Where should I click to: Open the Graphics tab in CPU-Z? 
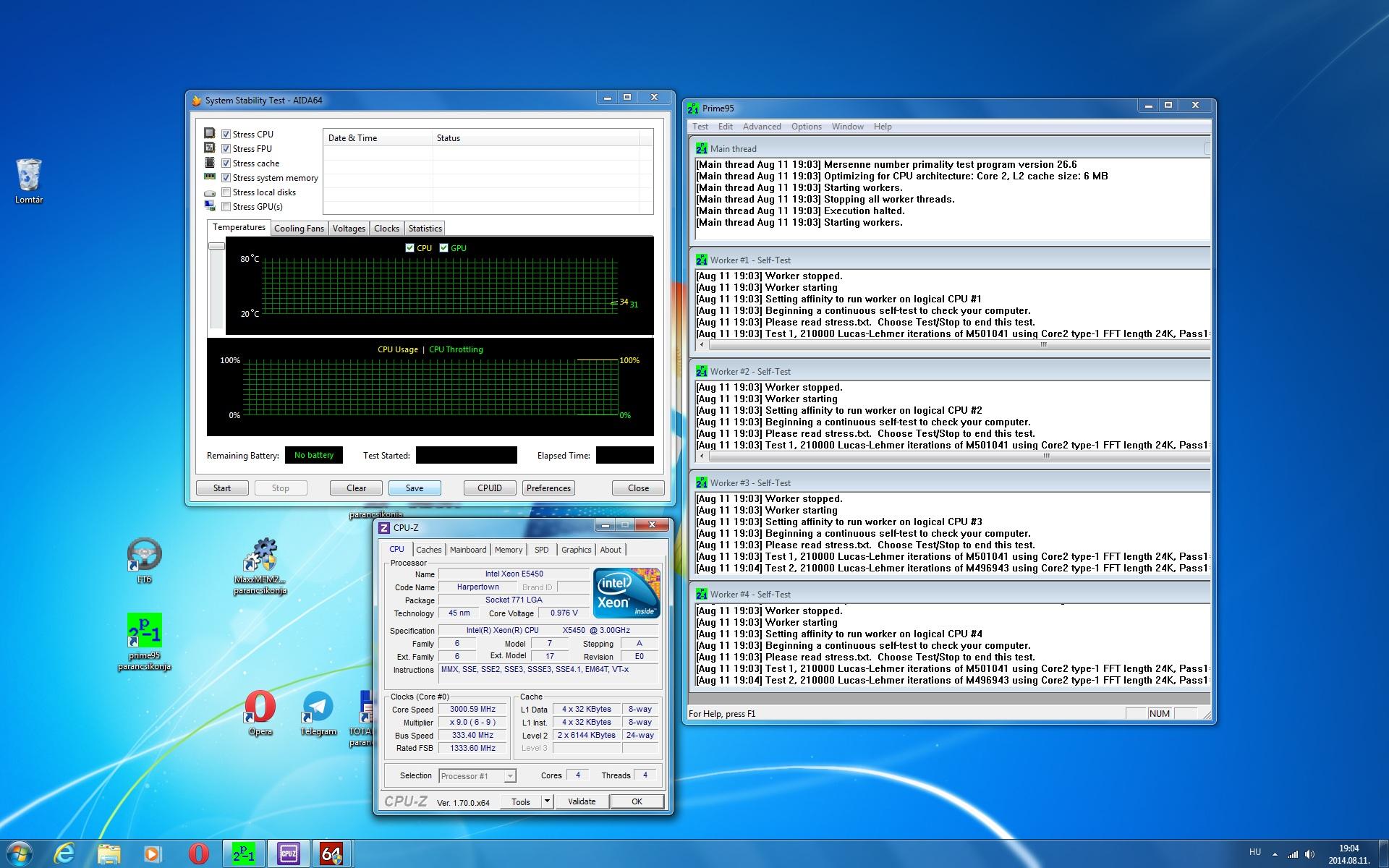click(576, 550)
